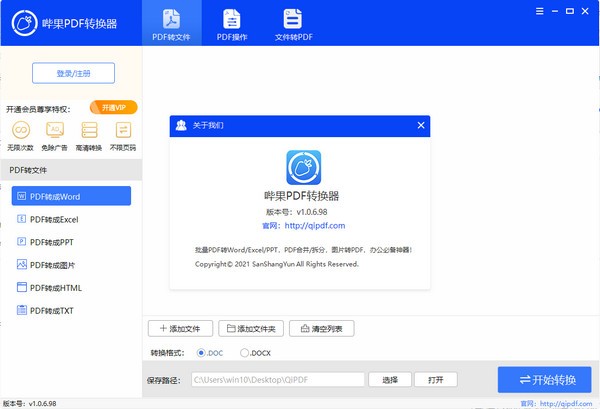Select PDF转成Word in sidebar
Screen dimensions: 600x409
[x=71, y=196]
